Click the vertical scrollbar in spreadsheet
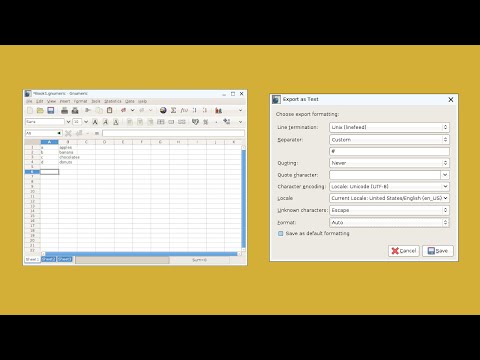Image resolution: width=480 pixels, height=360 pixels. 243,198
